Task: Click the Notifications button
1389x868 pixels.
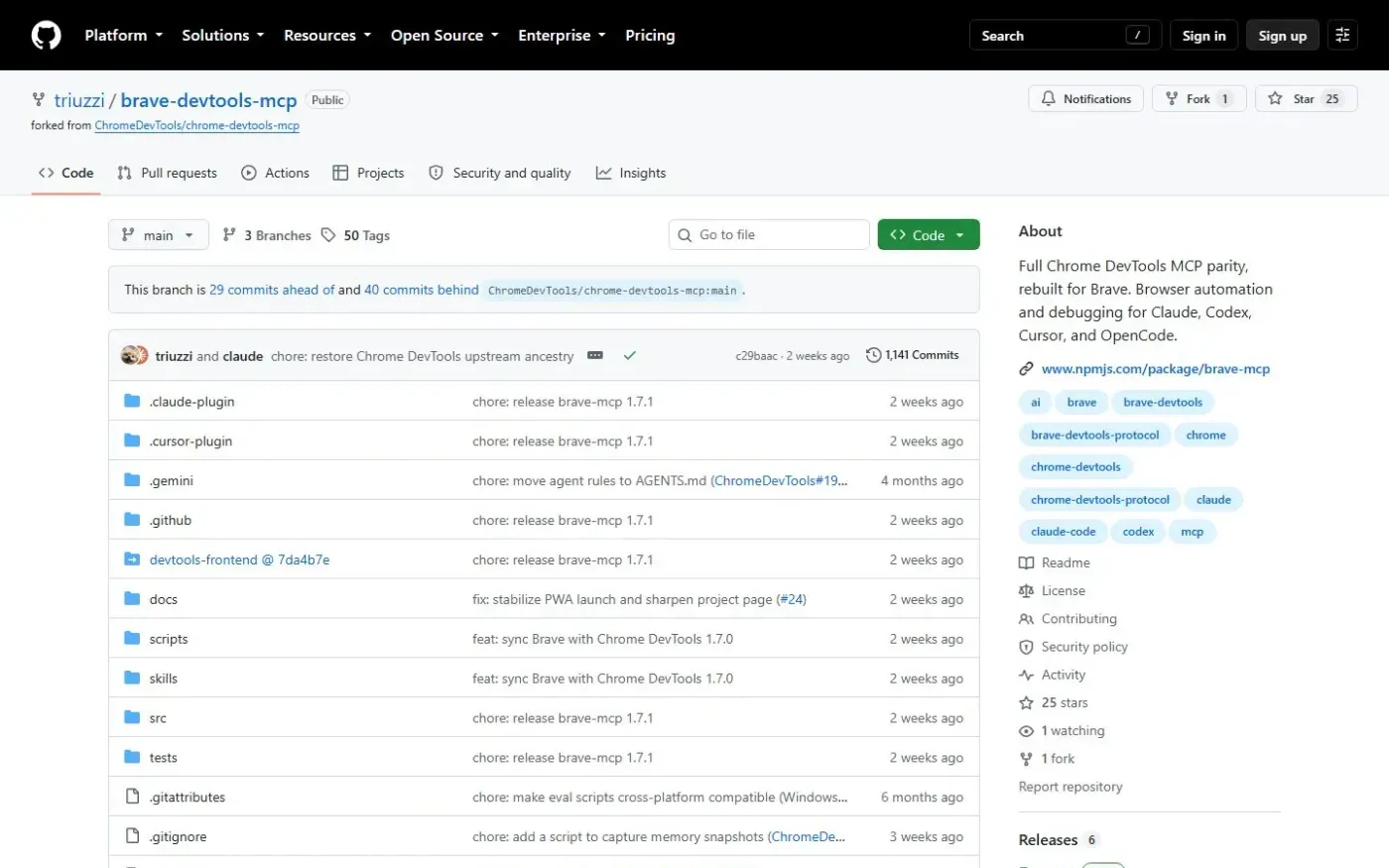Action: (x=1086, y=99)
